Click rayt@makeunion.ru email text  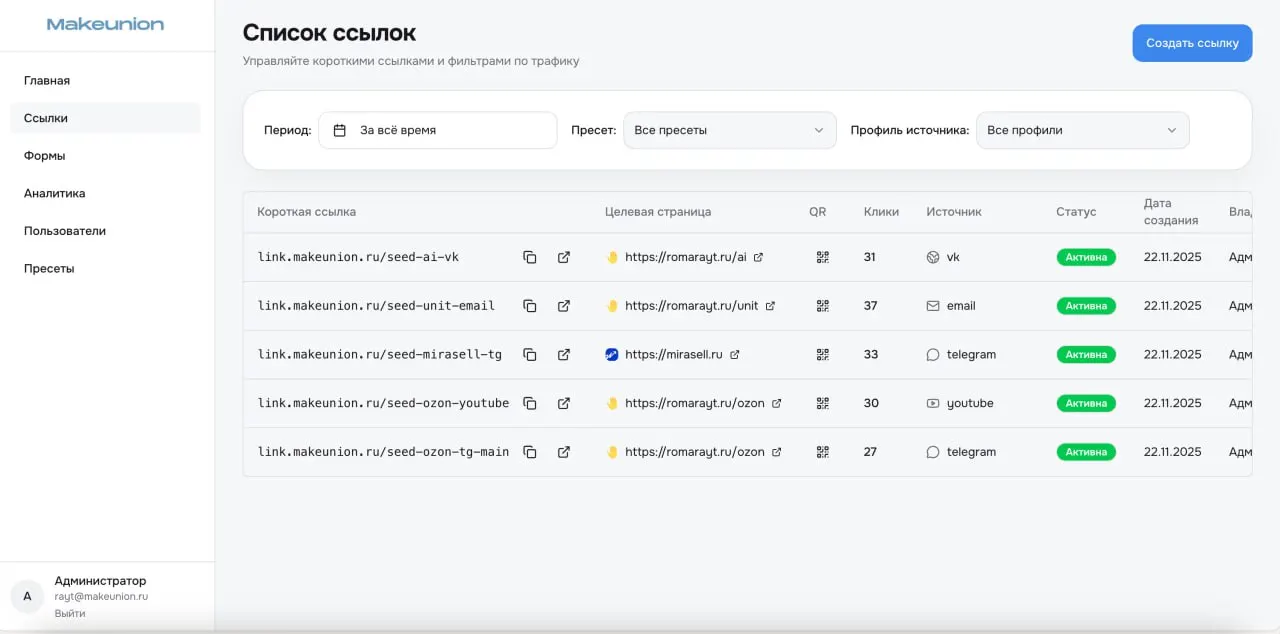pyautogui.click(x=101, y=597)
